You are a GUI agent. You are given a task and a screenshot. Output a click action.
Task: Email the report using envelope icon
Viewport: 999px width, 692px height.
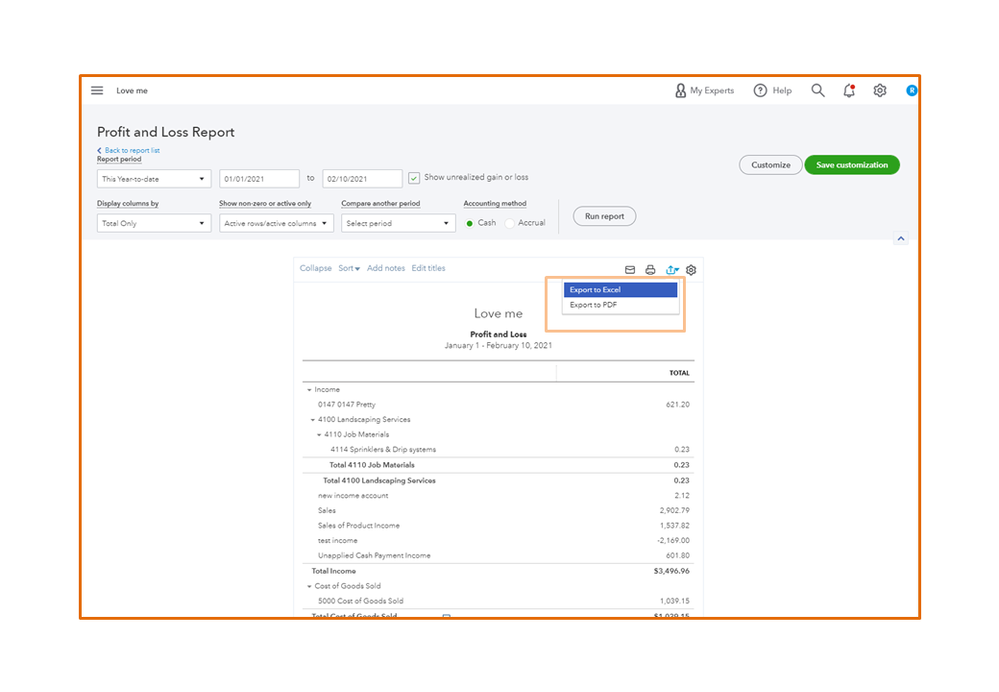(x=629, y=270)
